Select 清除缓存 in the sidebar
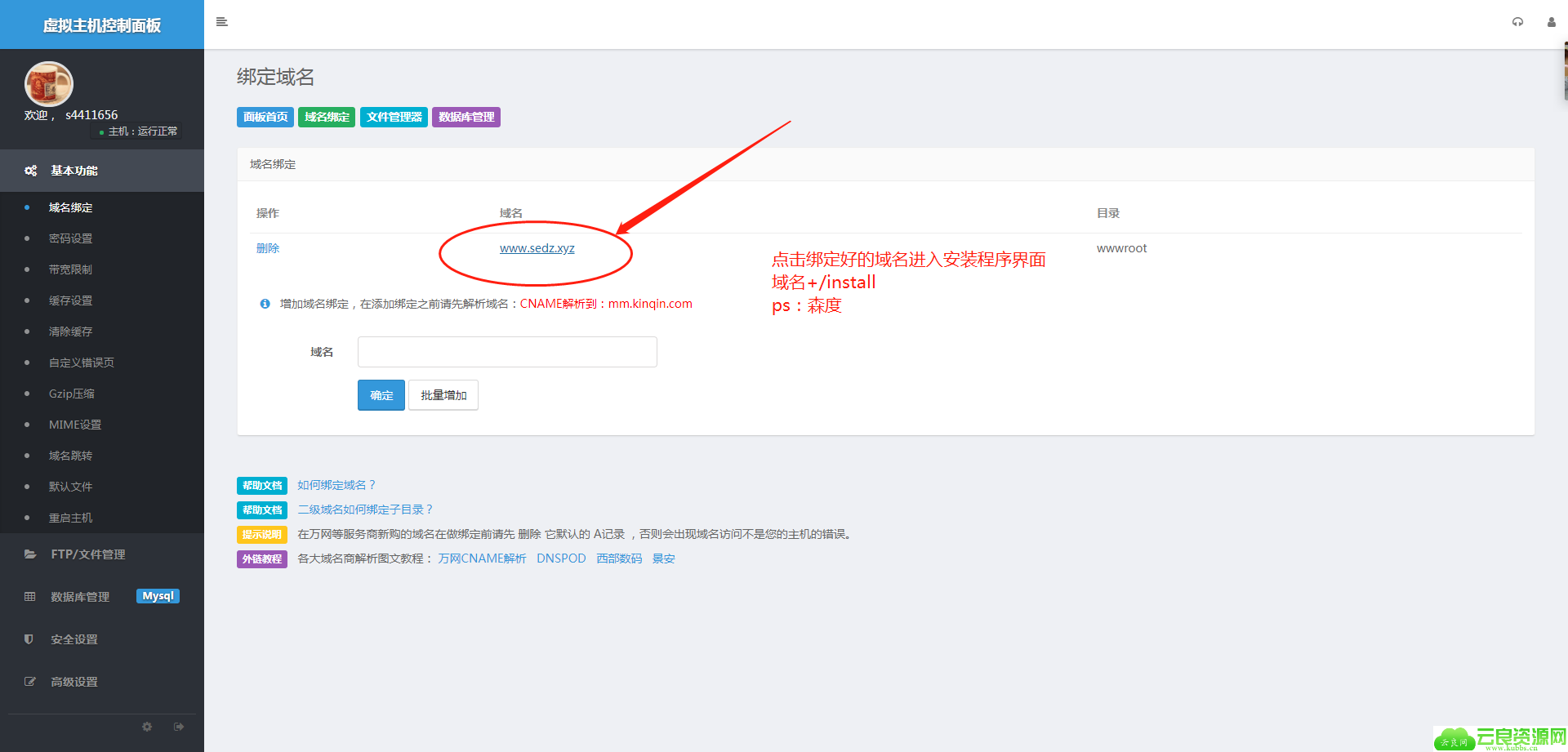The height and width of the screenshot is (752, 1568). pos(70,332)
